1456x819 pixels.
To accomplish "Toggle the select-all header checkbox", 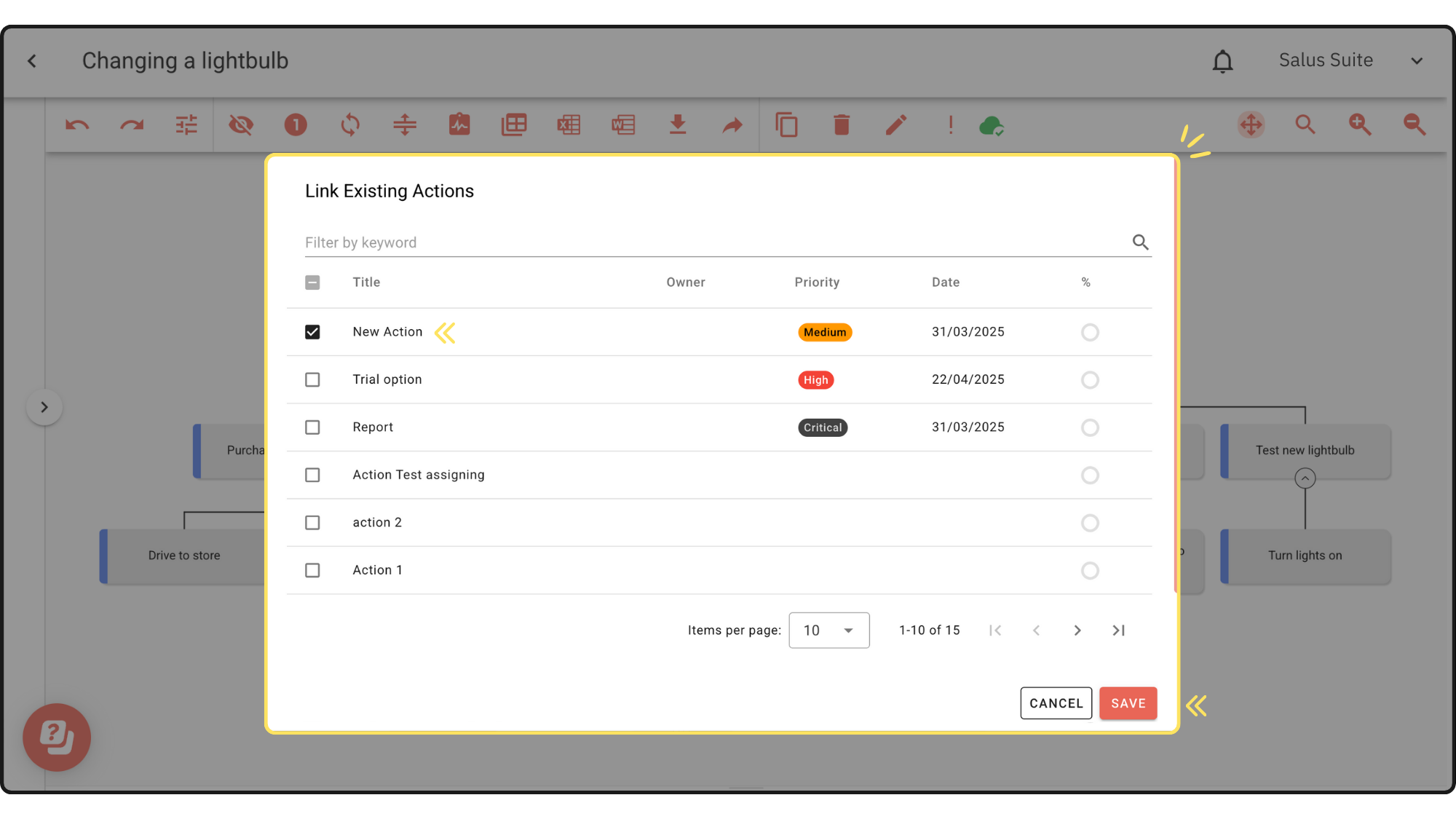I will point(312,282).
